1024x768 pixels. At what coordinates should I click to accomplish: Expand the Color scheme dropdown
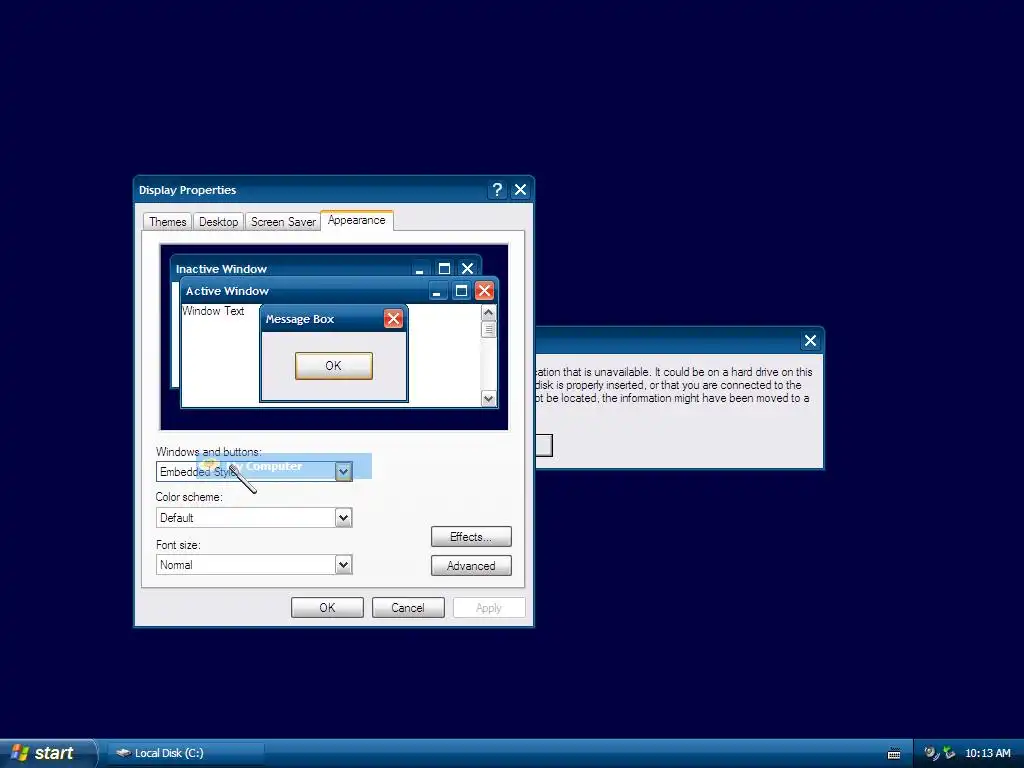click(344, 518)
